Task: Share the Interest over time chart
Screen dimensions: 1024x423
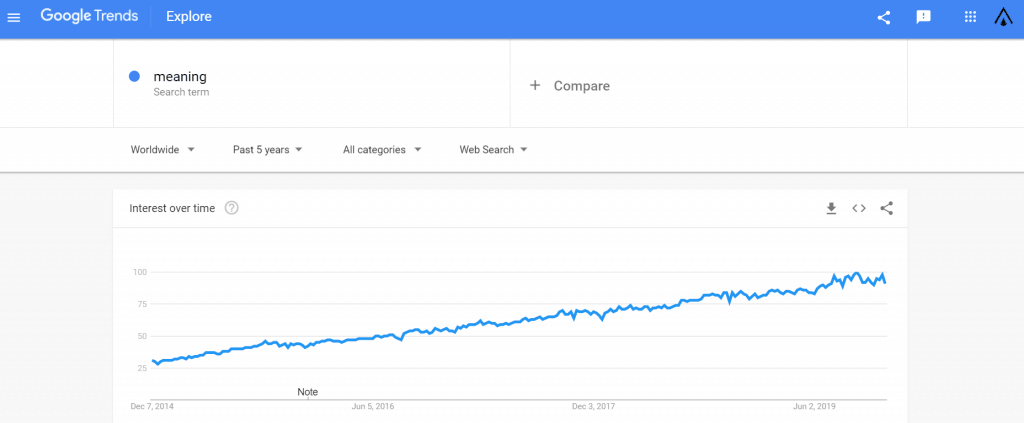Action: tap(886, 208)
